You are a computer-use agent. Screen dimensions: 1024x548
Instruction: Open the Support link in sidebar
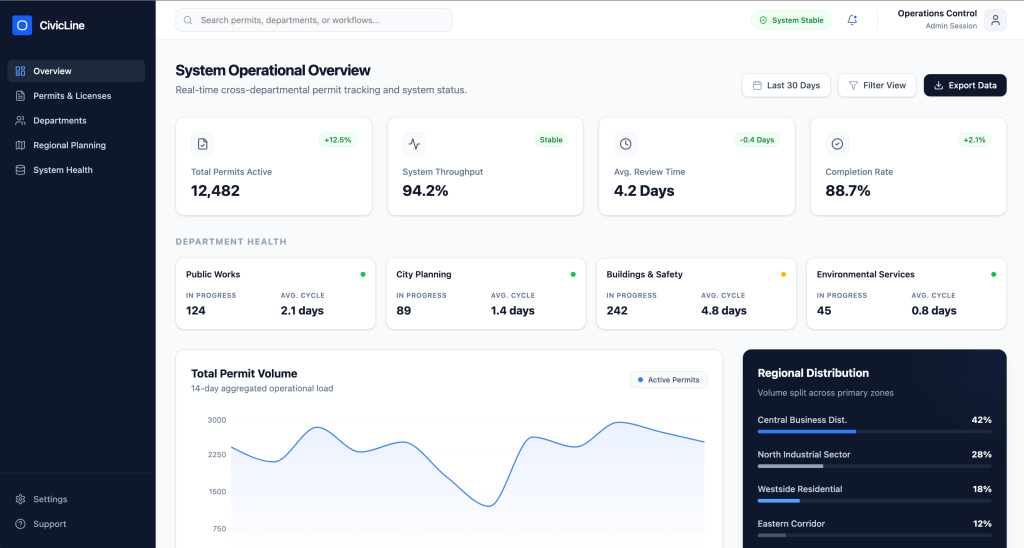coord(49,524)
